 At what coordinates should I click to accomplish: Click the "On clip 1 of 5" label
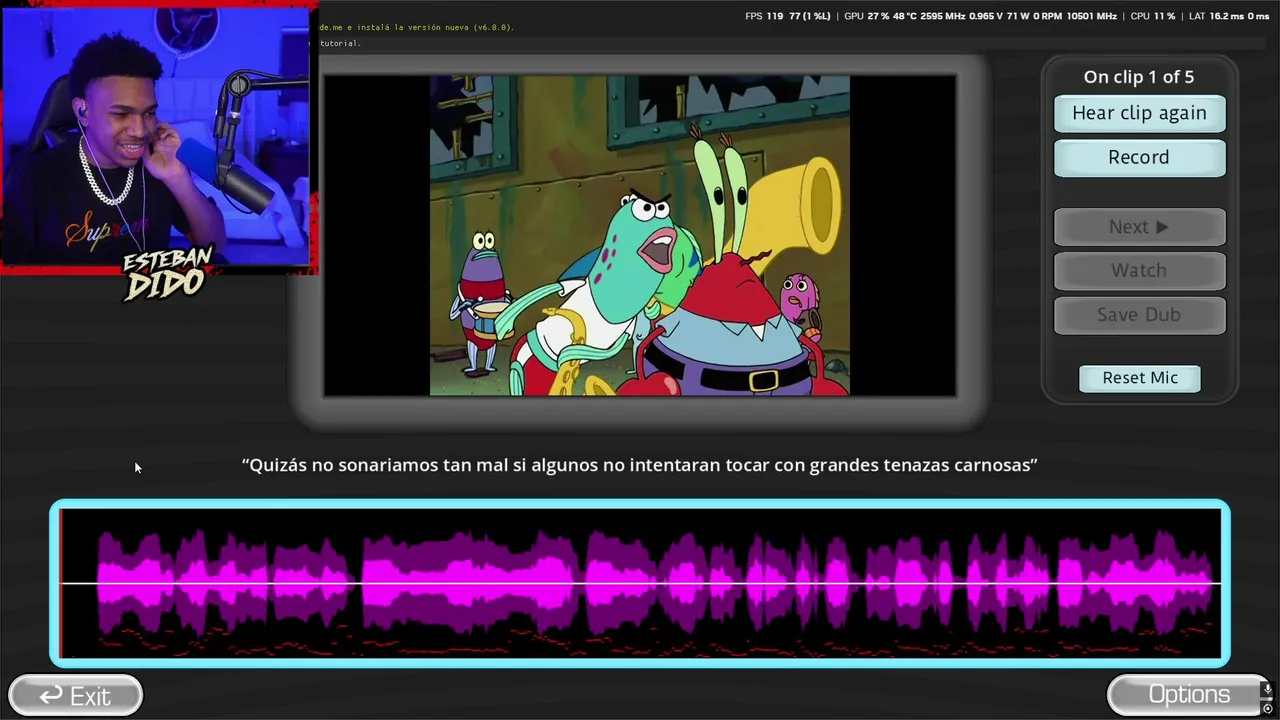(1139, 77)
